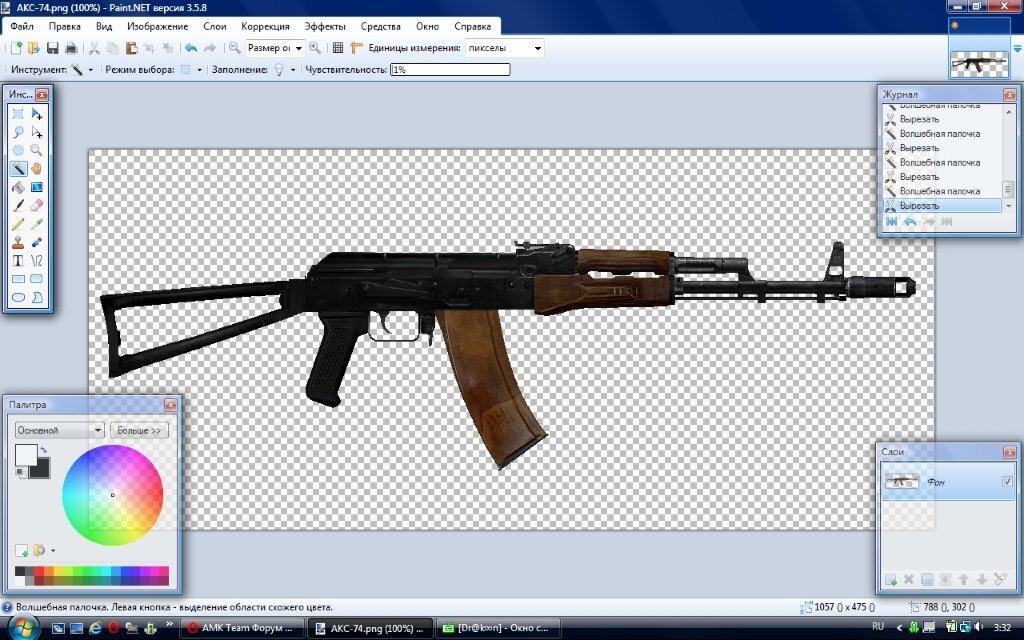The width and height of the screenshot is (1024, 640).
Task: Expand the Основной color mode dropdown
Action: 59,430
